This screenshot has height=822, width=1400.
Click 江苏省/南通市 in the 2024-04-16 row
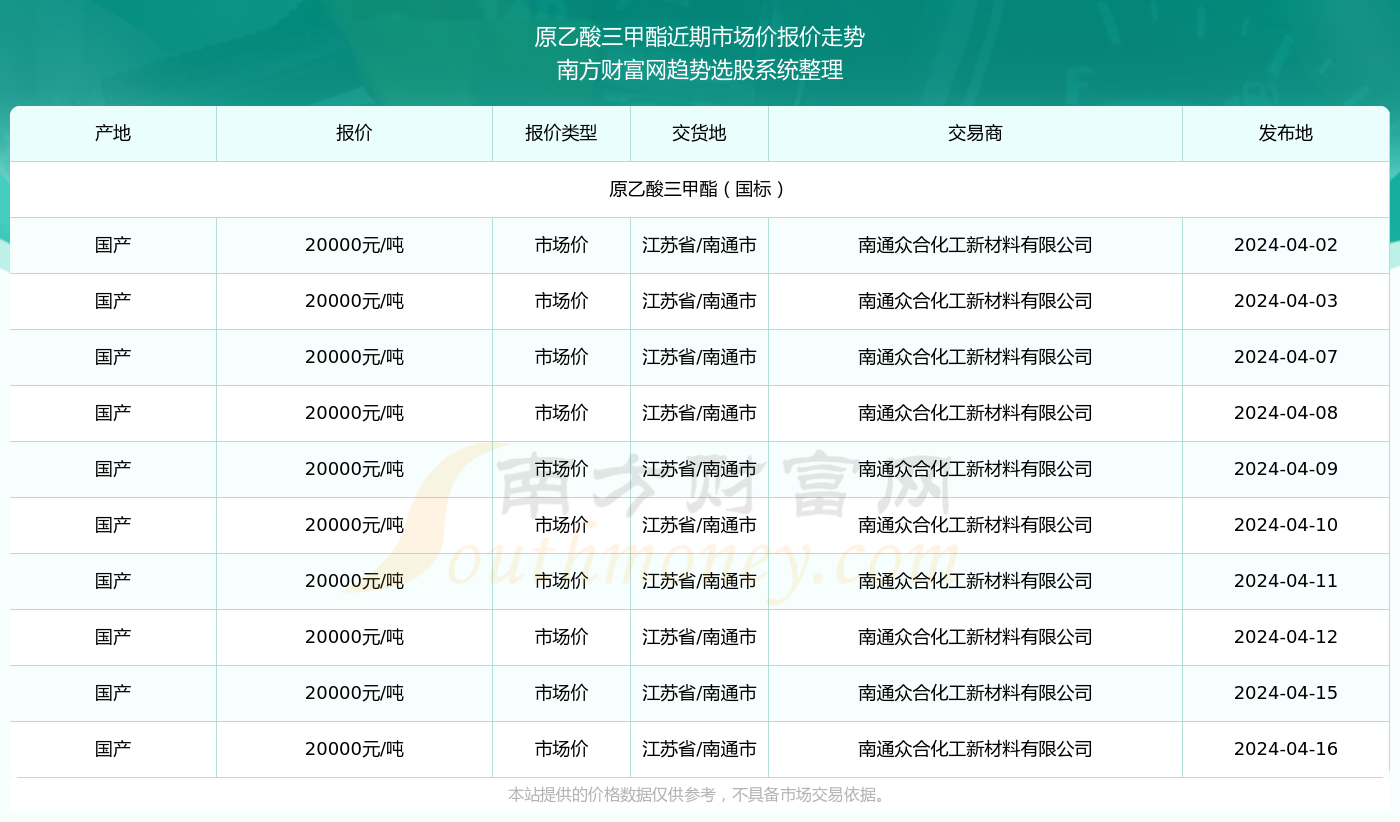(x=699, y=749)
